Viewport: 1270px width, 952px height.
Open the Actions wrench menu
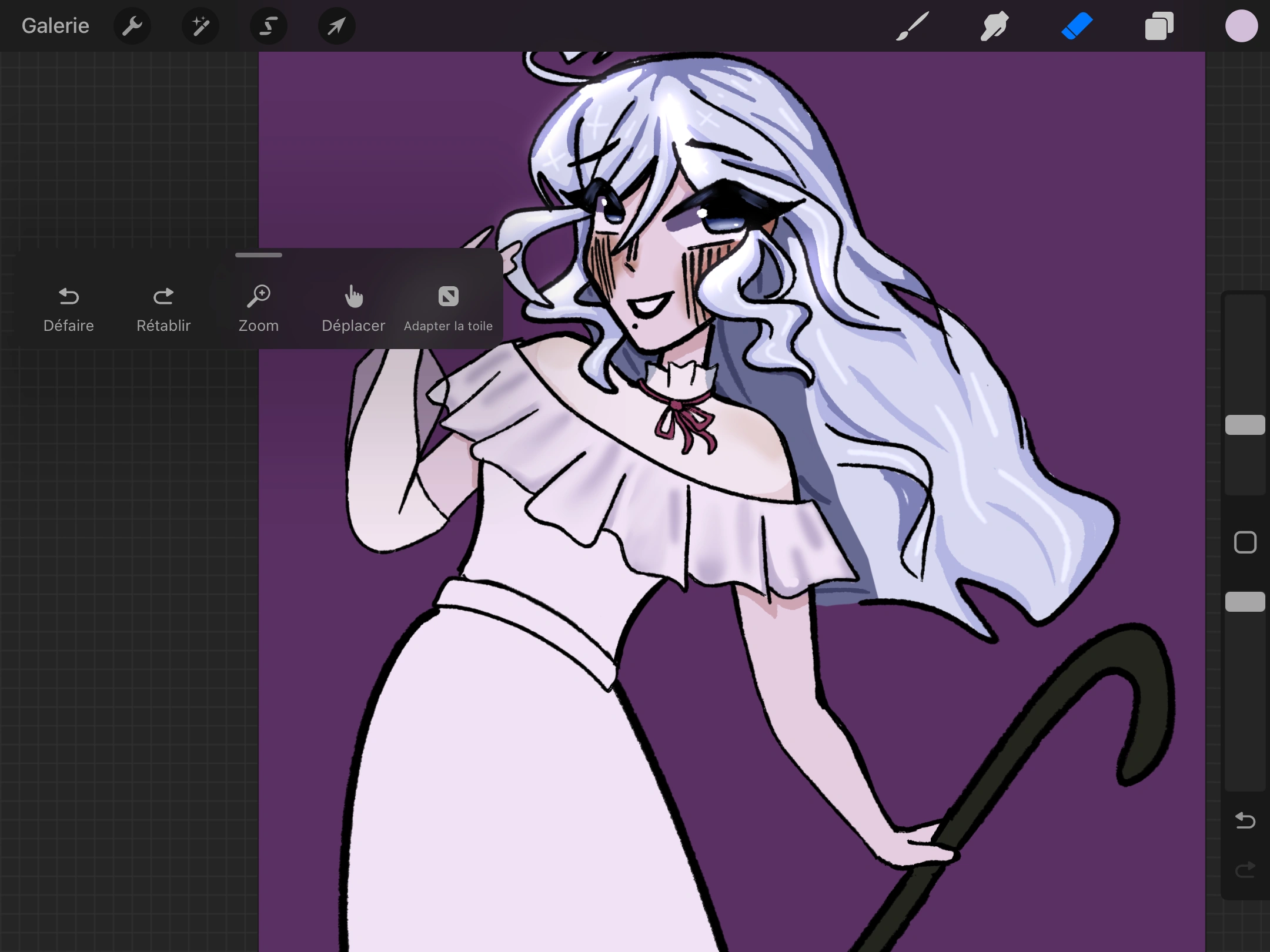(x=132, y=25)
